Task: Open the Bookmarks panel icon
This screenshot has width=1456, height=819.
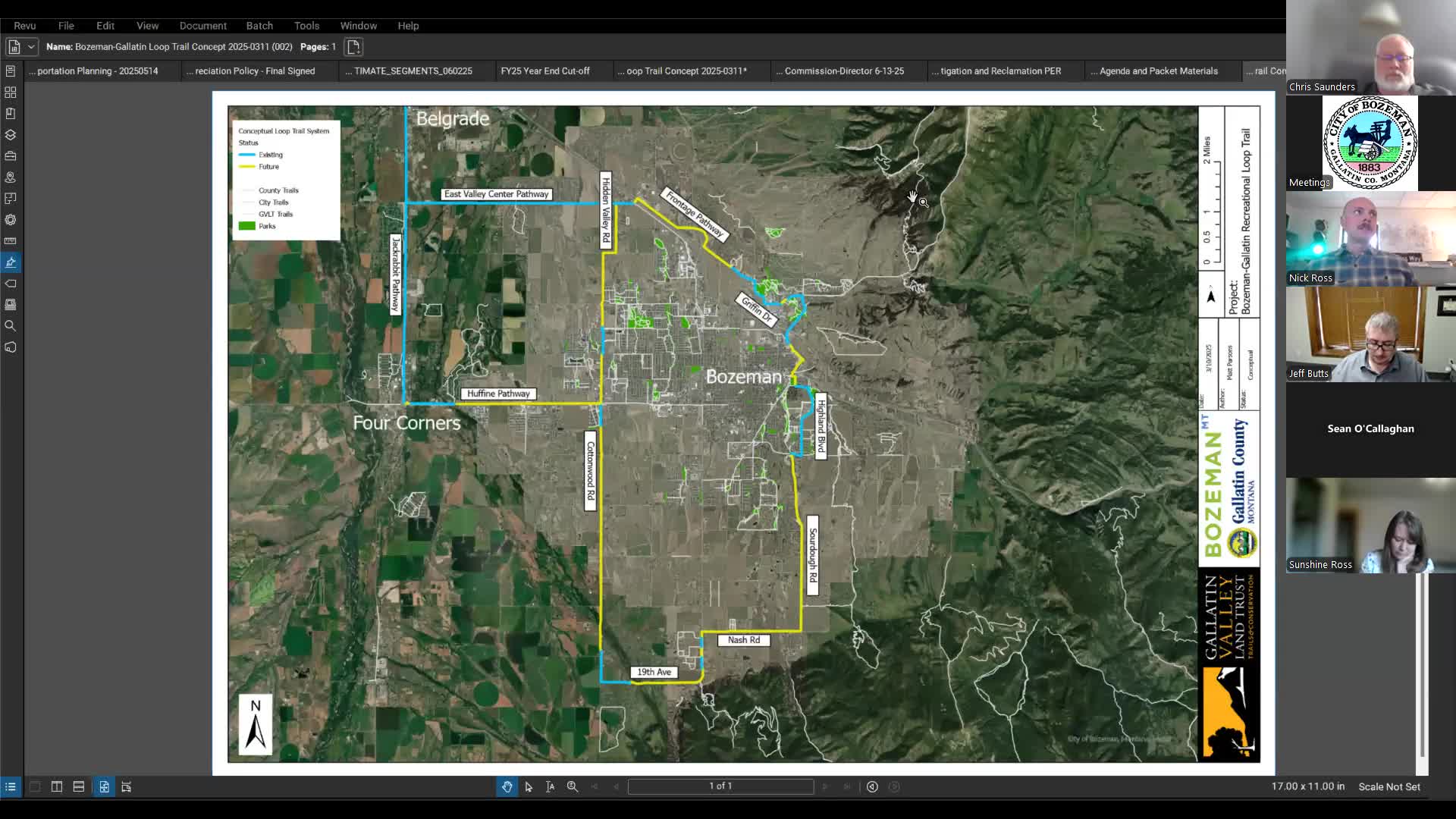Action: click(x=11, y=113)
